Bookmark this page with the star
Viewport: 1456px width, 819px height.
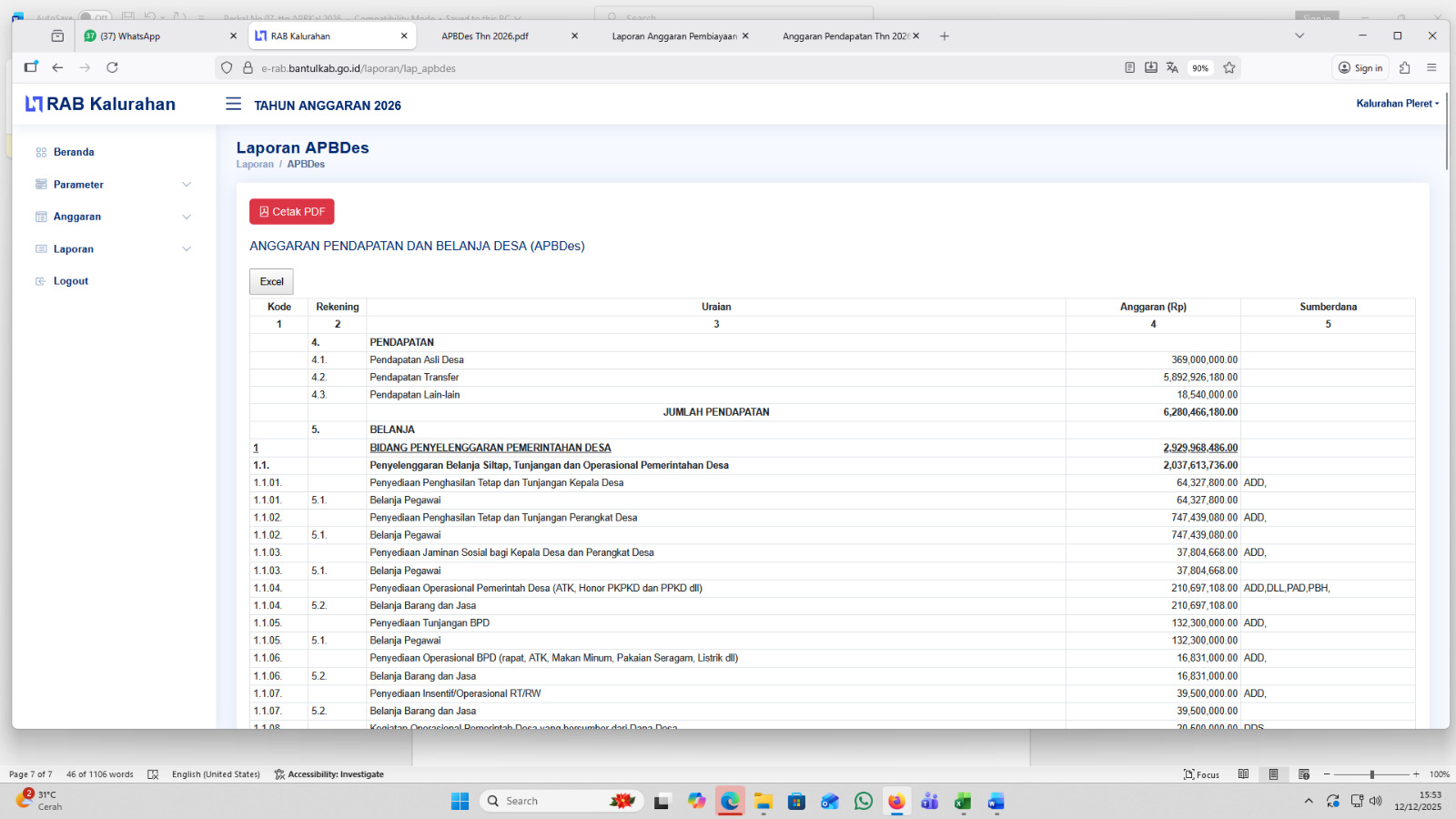point(1229,67)
